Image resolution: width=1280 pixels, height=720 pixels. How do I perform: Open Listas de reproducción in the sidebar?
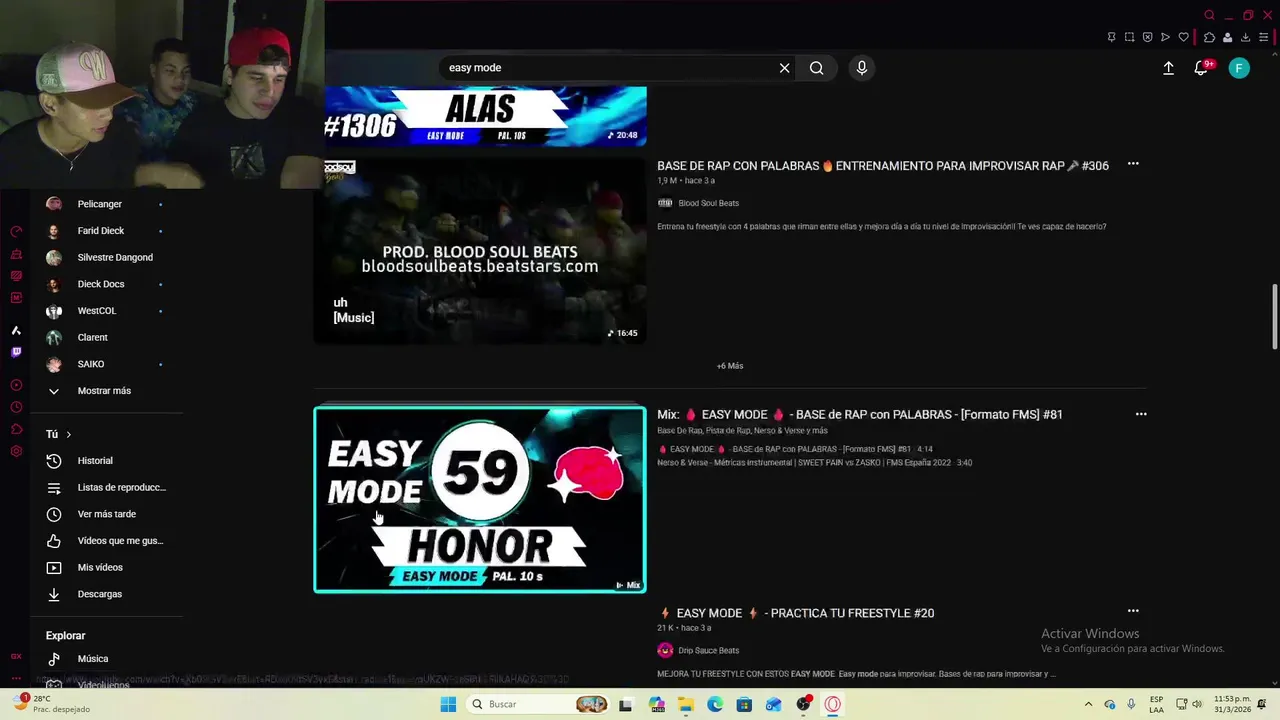pos(105,487)
